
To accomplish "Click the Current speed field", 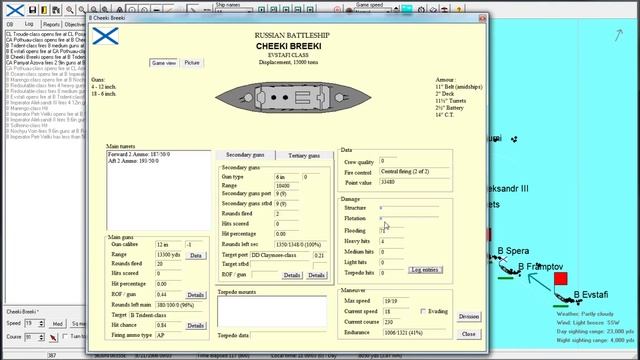I will [x=396, y=311].
